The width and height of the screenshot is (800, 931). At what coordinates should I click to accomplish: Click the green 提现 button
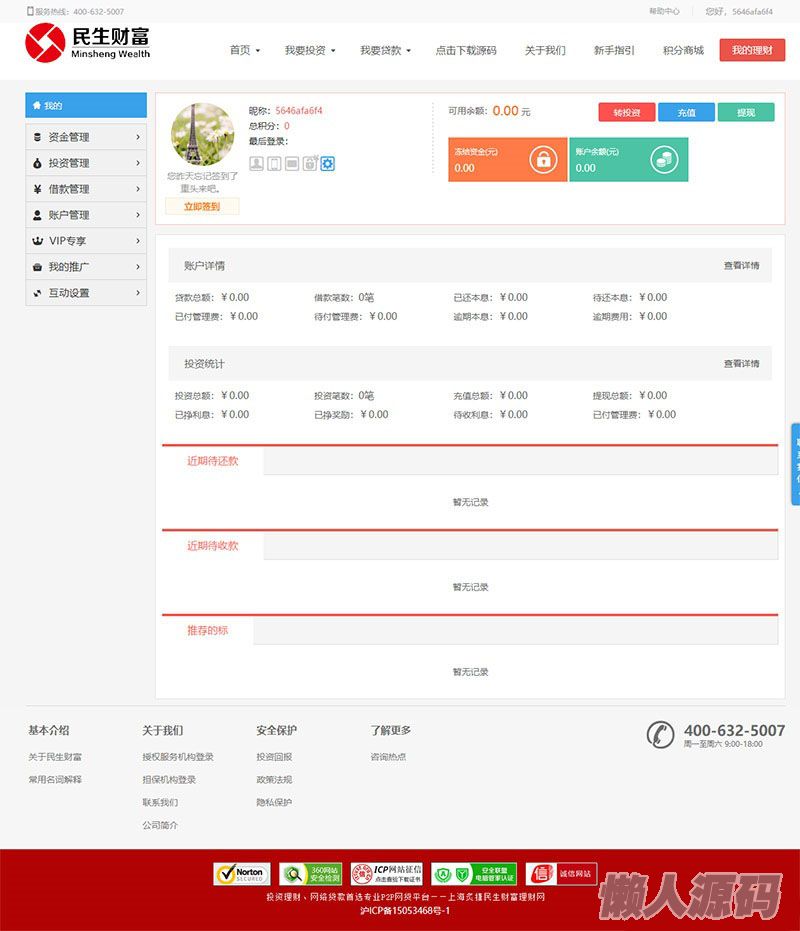tap(746, 112)
